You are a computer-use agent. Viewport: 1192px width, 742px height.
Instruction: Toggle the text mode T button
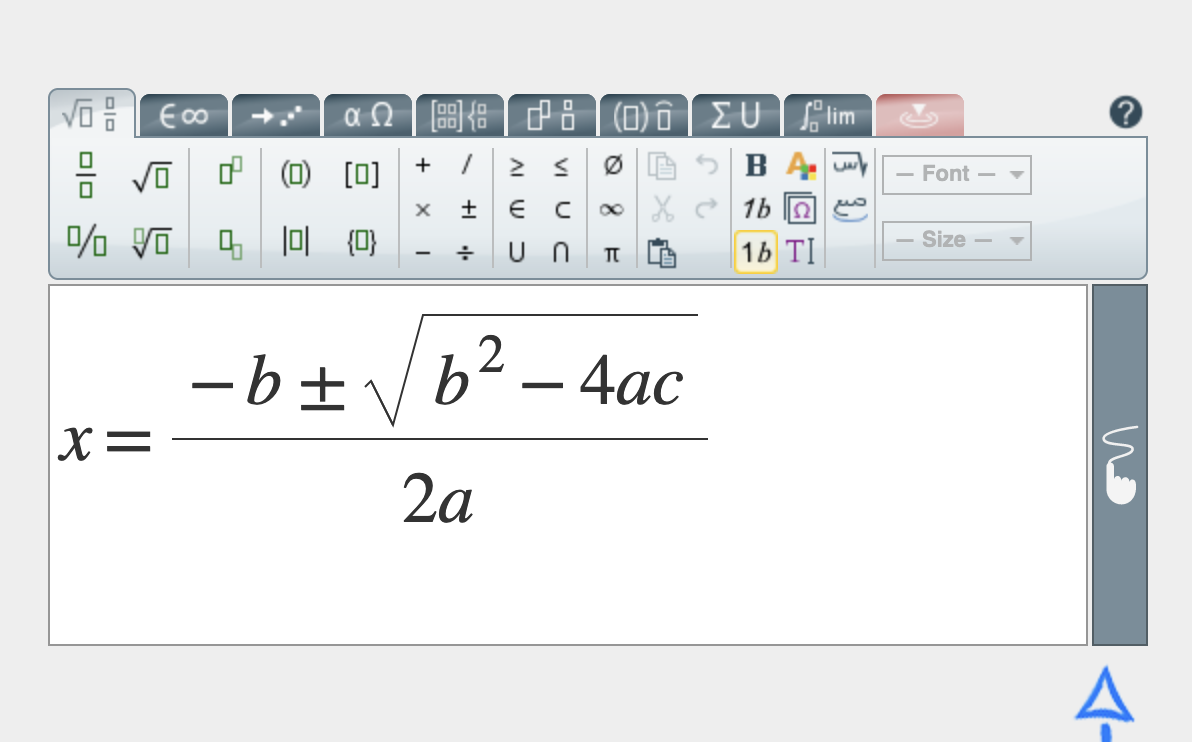800,252
